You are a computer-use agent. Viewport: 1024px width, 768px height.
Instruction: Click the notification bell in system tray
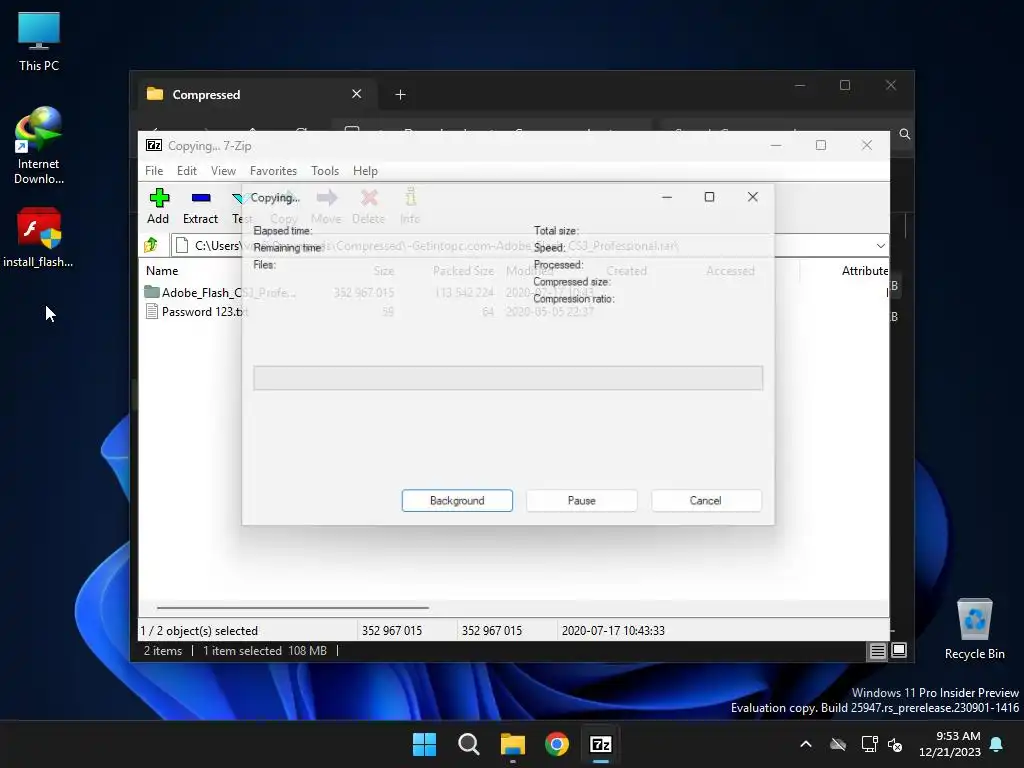(x=997, y=744)
